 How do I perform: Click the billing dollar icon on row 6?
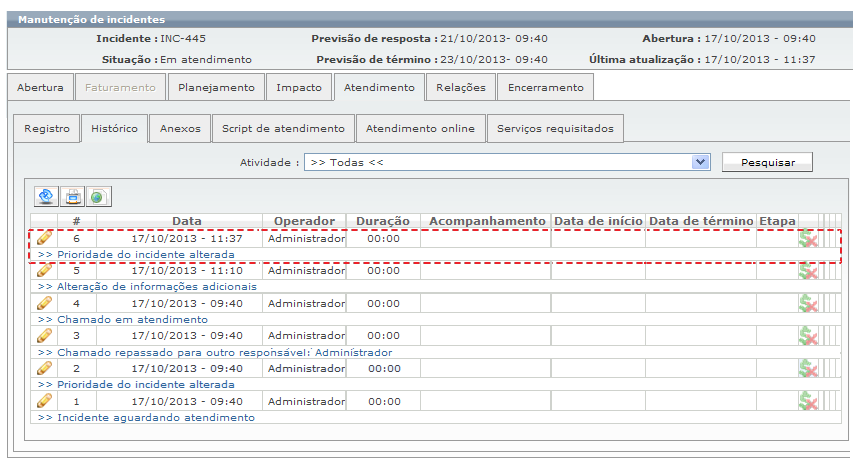[x=808, y=238]
